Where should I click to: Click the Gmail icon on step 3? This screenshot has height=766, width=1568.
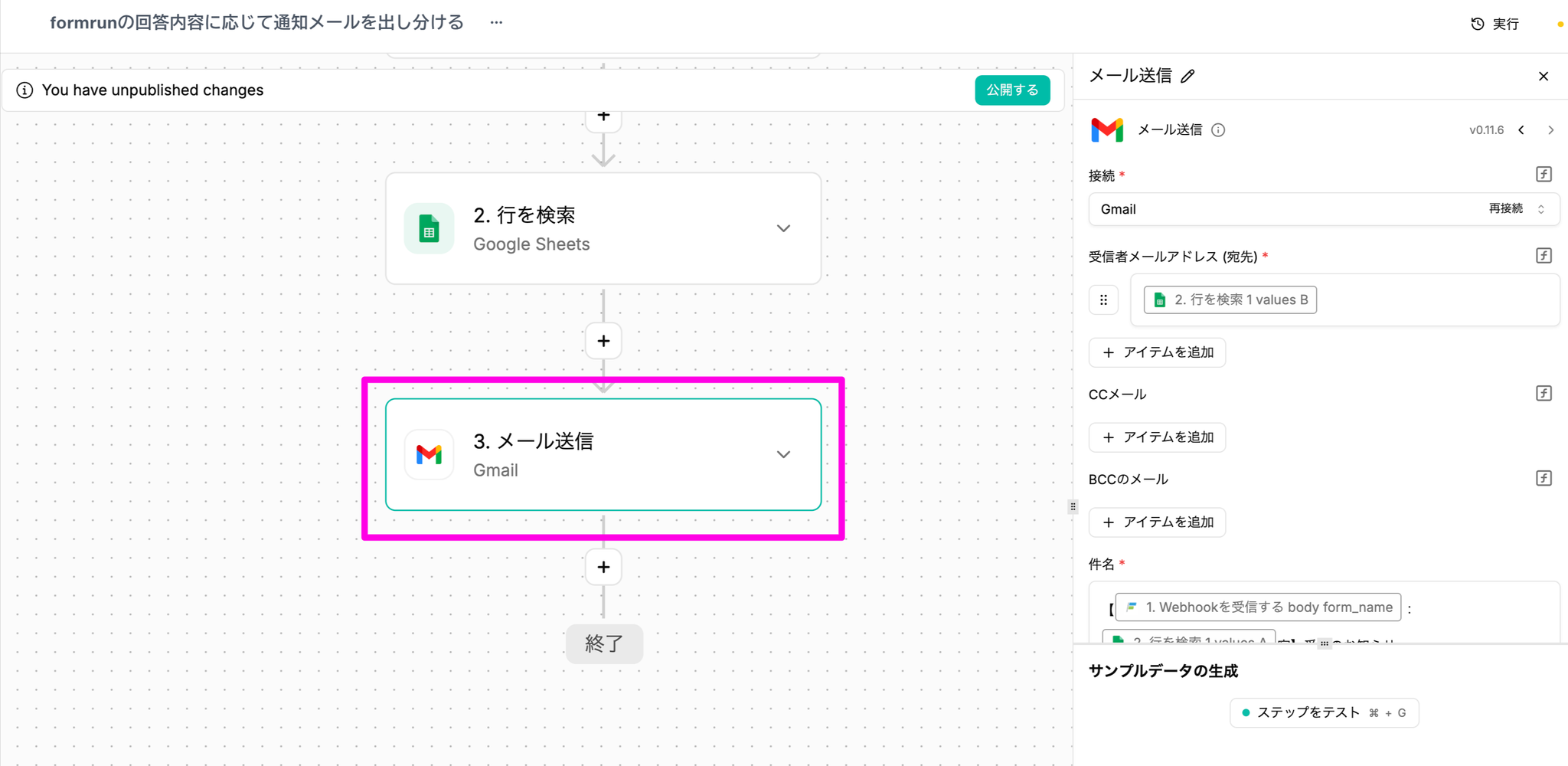click(429, 454)
